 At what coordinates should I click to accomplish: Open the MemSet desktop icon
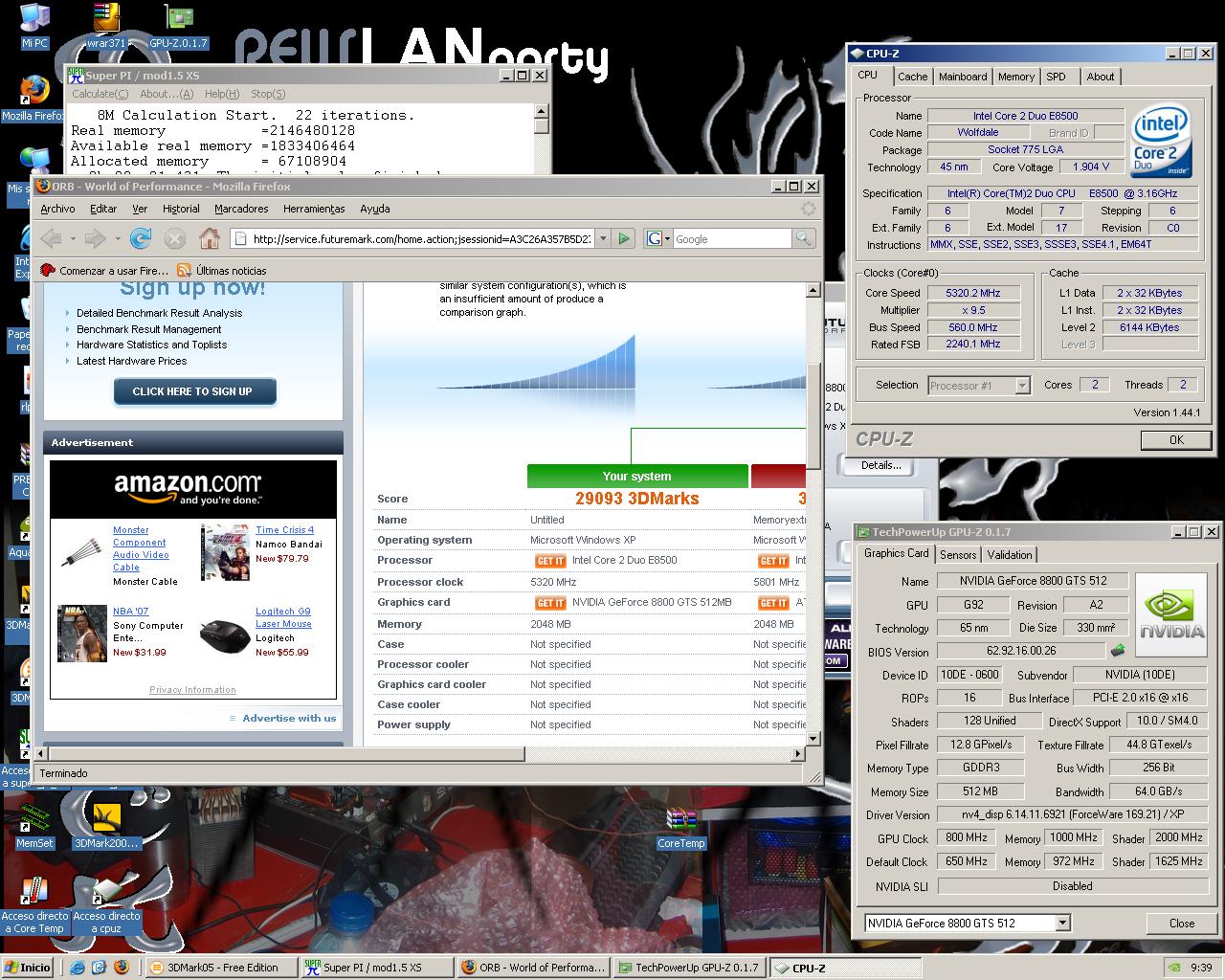[x=34, y=825]
